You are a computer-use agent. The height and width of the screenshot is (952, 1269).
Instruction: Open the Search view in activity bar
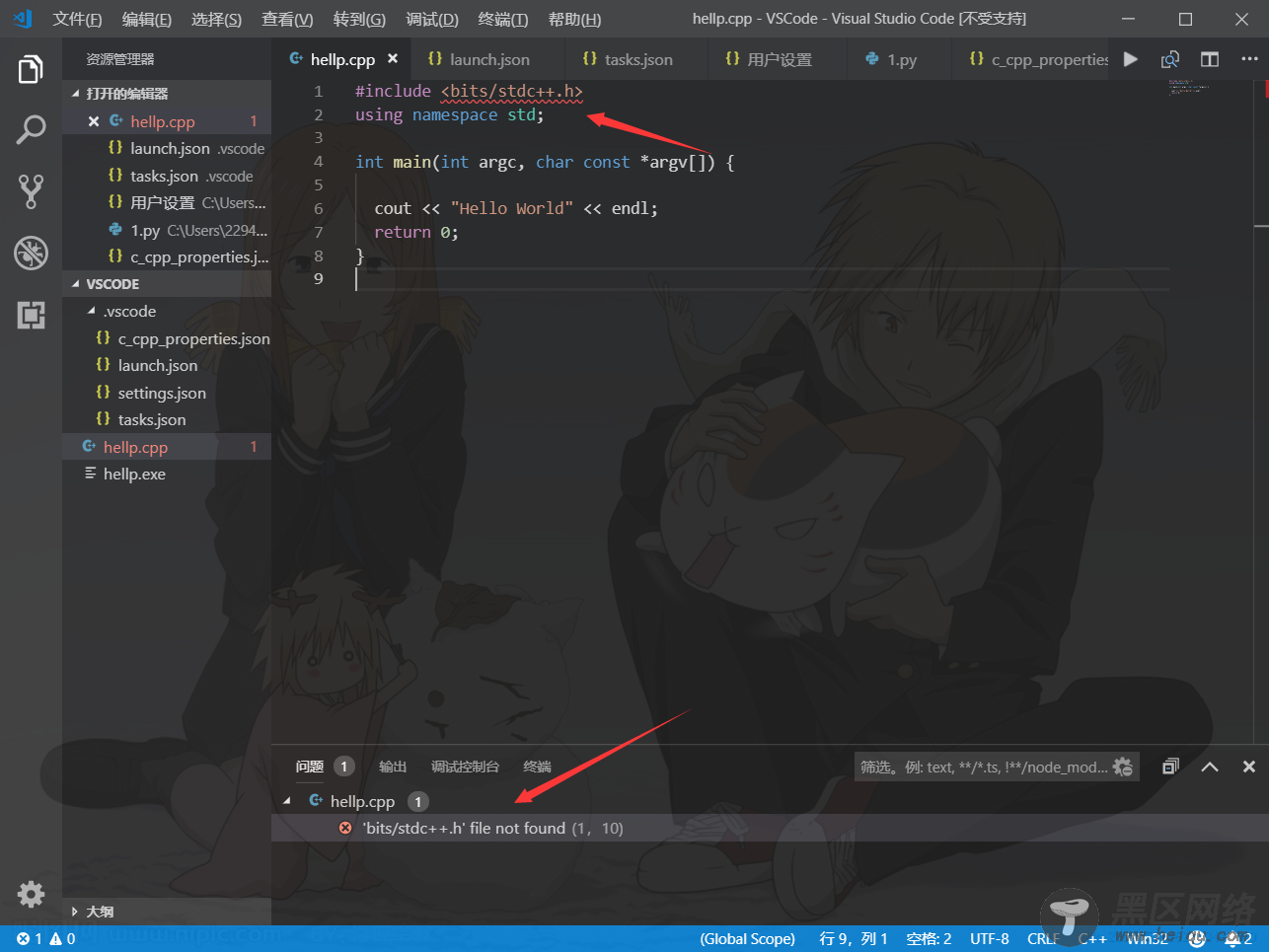point(31,129)
